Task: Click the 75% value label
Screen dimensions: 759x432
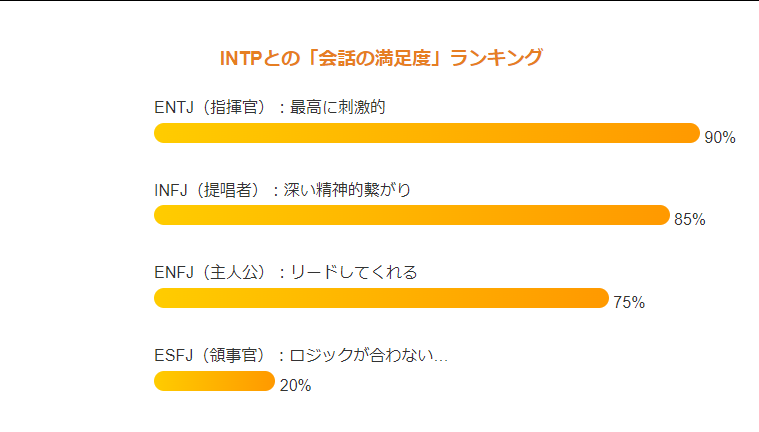Action: (629, 303)
